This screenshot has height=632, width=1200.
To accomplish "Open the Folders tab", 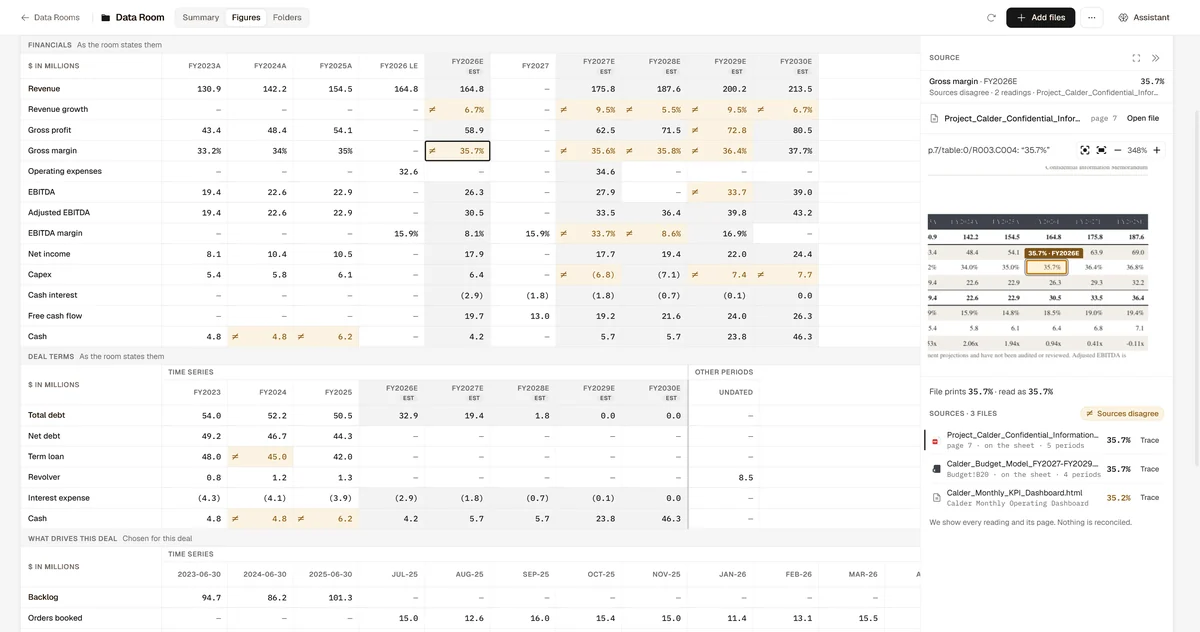I will click(287, 18).
